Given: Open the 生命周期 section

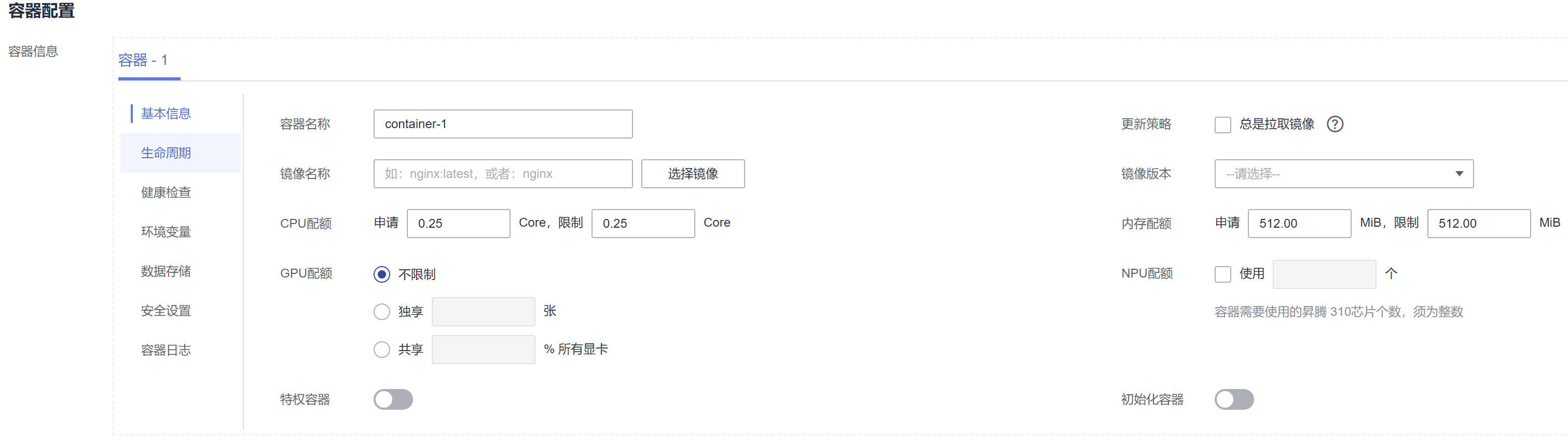Looking at the screenshot, I should (166, 152).
